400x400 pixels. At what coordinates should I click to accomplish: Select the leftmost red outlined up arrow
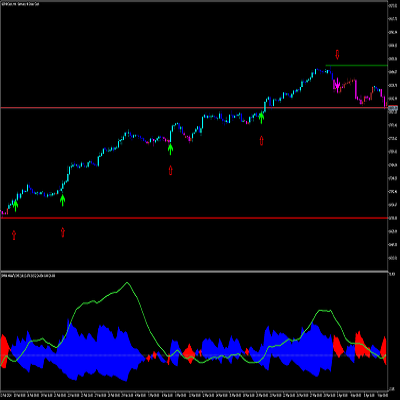[14, 235]
